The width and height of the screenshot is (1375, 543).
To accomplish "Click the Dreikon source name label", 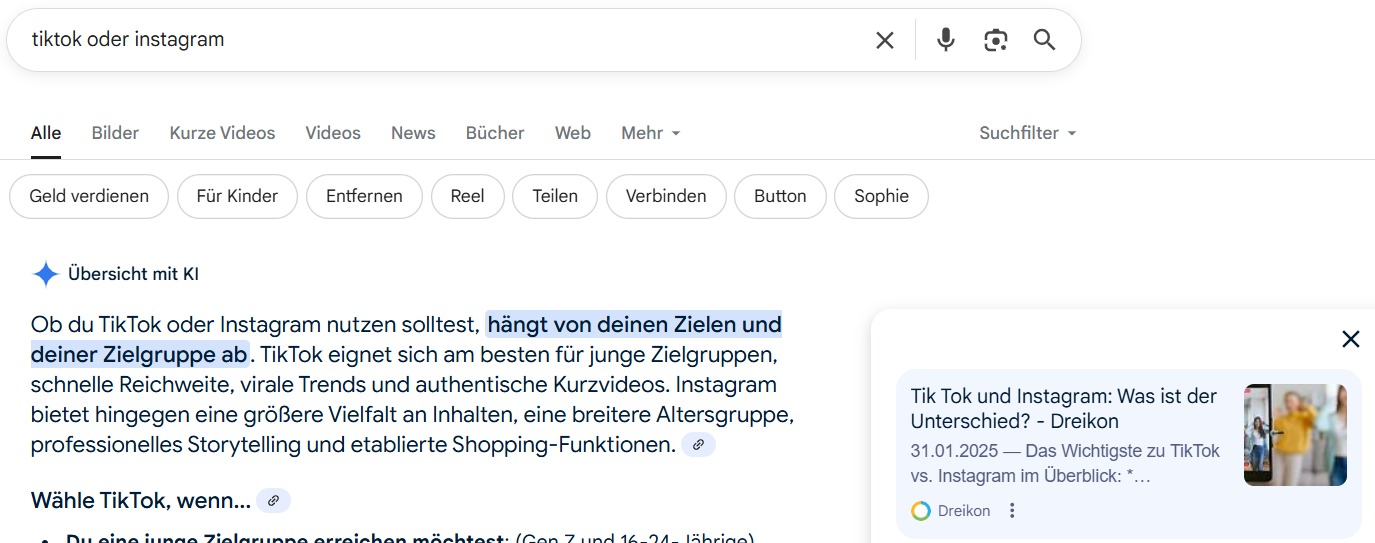I will (x=964, y=511).
